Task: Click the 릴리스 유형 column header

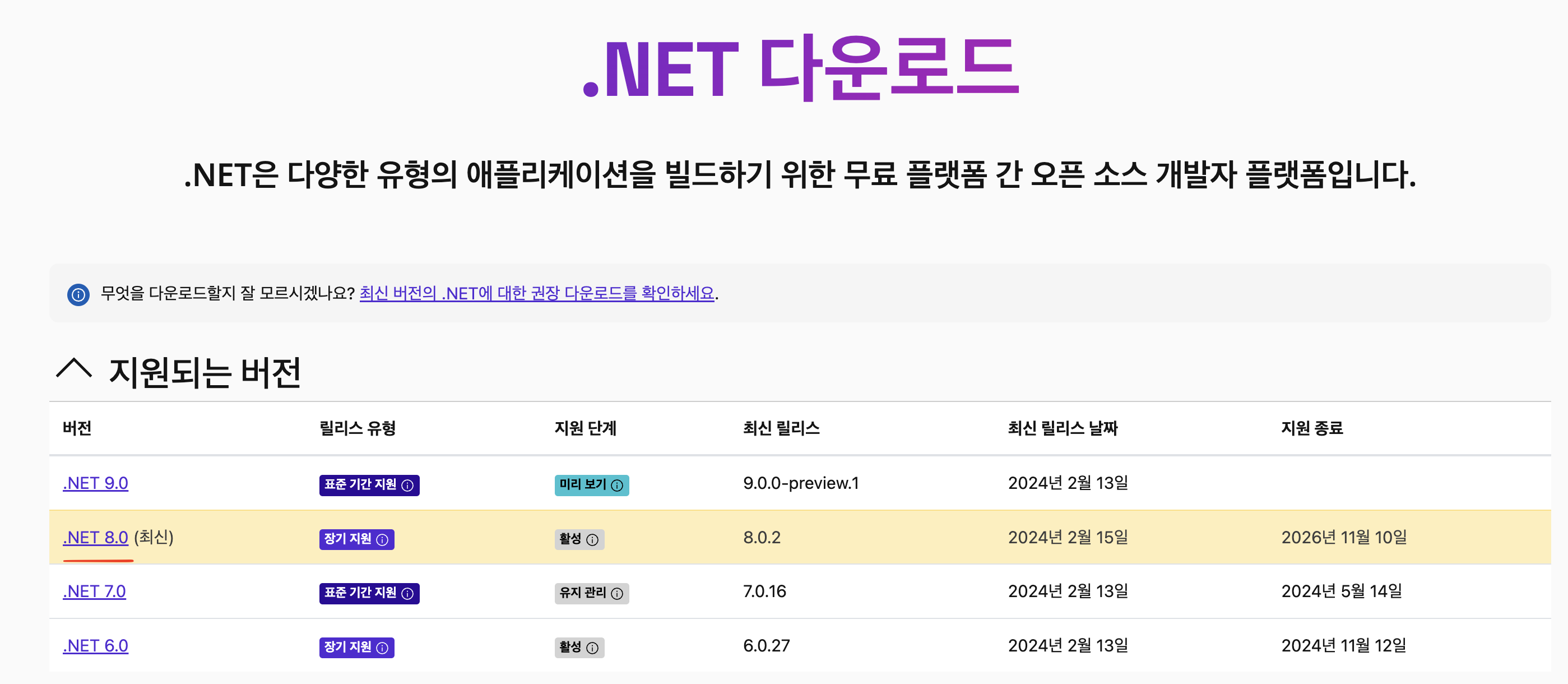Action: coord(358,428)
